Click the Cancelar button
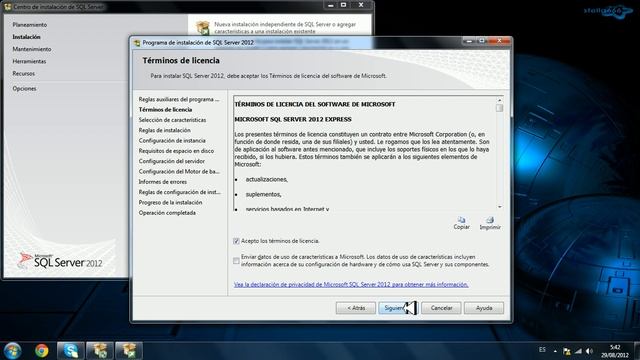 pyautogui.click(x=441, y=308)
